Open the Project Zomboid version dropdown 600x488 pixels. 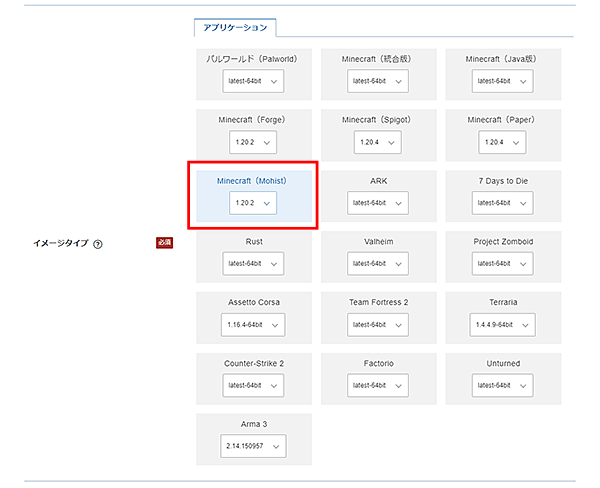coord(502,263)
